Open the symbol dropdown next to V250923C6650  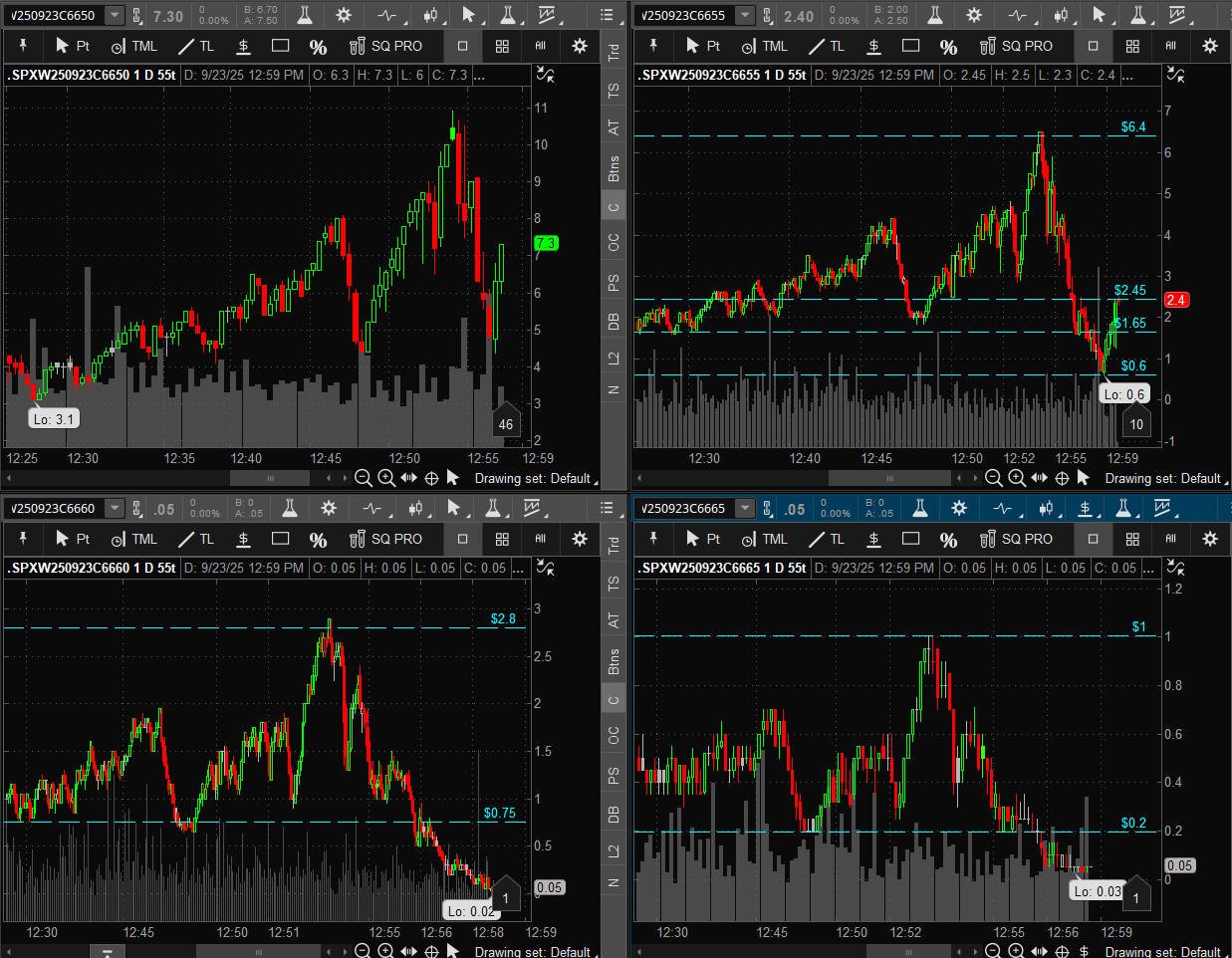click(x=115, y=16)
